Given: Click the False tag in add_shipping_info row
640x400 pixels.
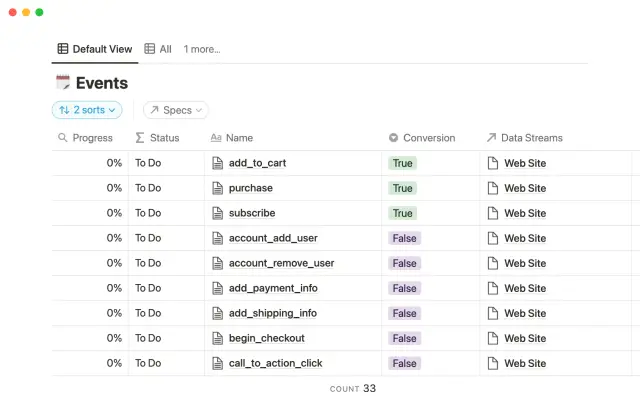Looking at the screenshot, I should pos(404,313).
